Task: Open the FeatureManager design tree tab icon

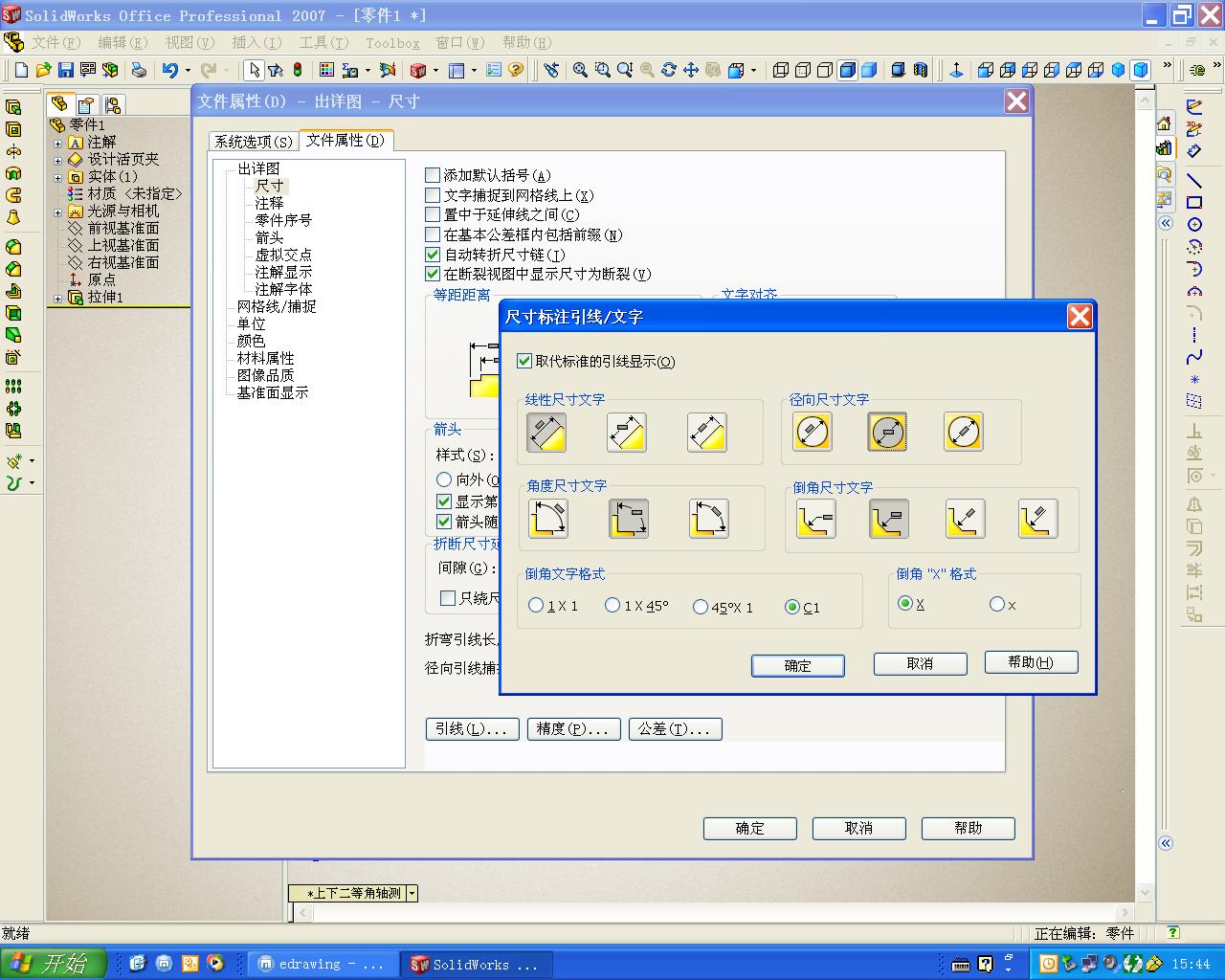Action: [x=59, y=104]
